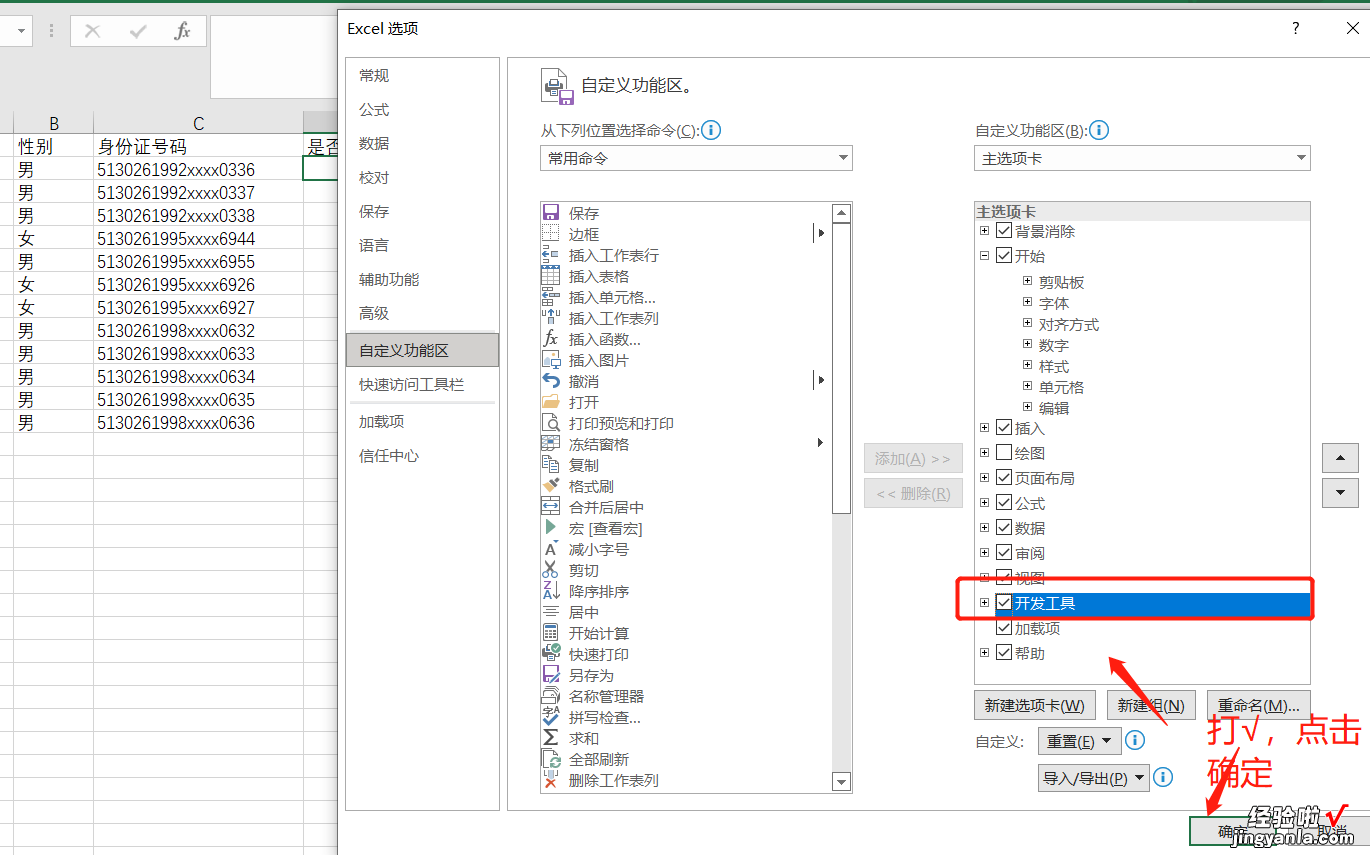
Task: Select the 减小字号 command icon
Action: [x=550, y=549]
